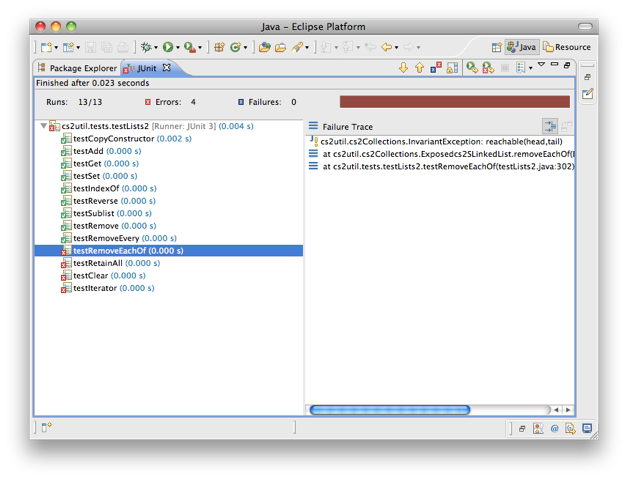Select the Java perspective button

[x=523, y=47]
